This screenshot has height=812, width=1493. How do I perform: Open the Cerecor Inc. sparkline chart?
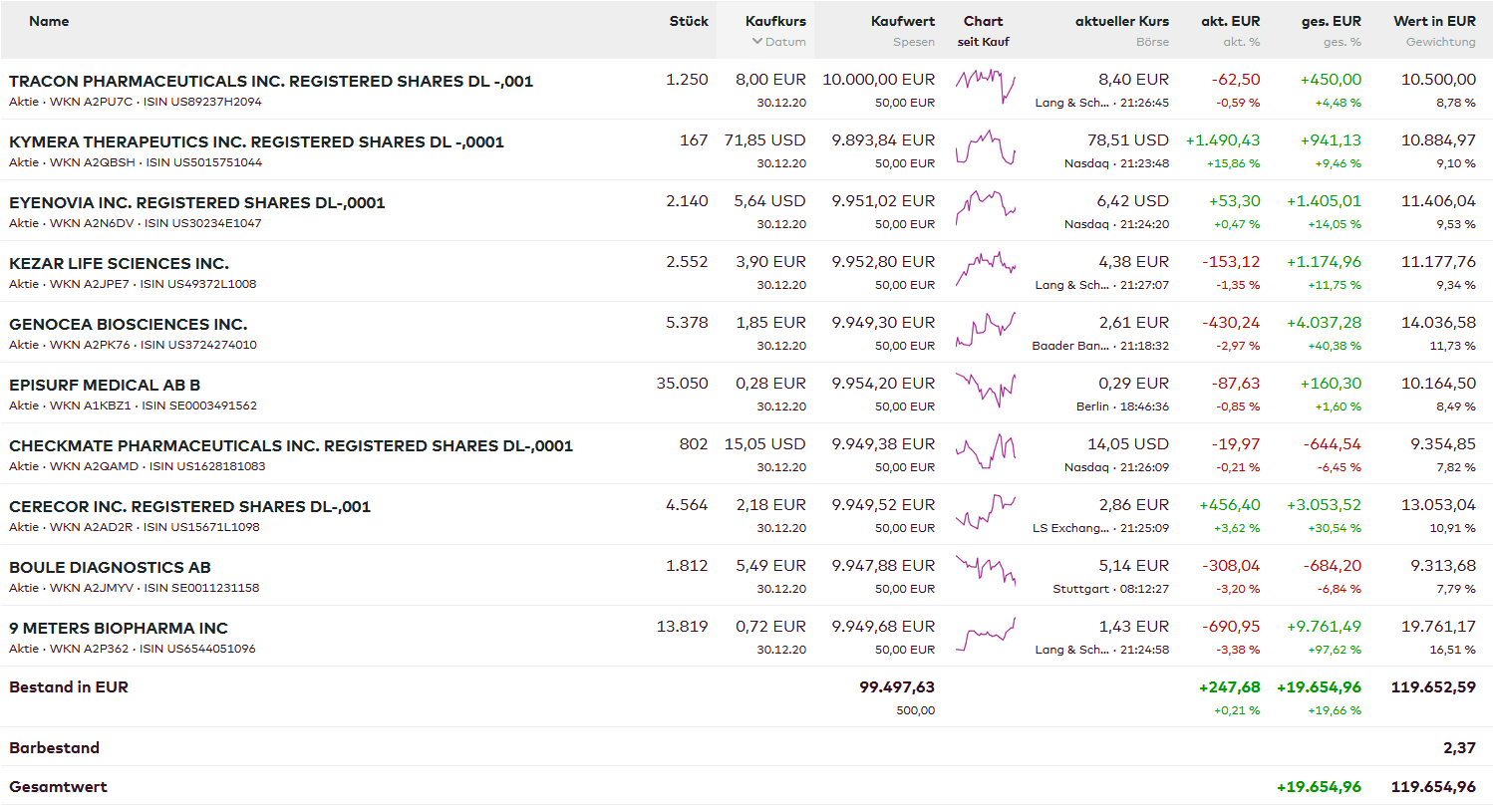click(985, 512)
